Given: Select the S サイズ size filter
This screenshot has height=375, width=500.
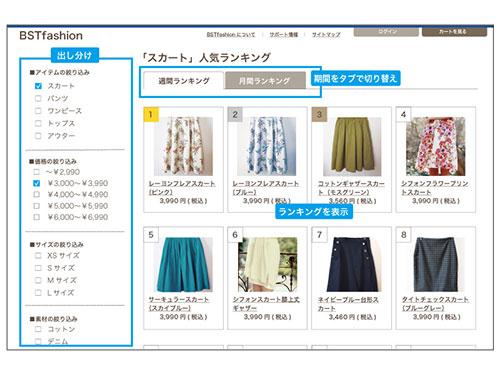Looking at the screenshot, I should (x=38, y=268).
